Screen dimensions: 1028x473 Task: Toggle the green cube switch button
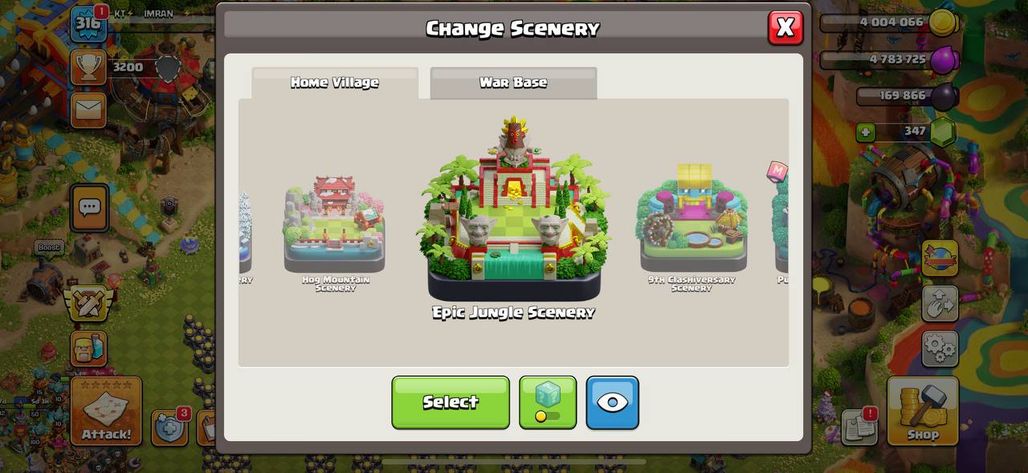pos(547,402)
